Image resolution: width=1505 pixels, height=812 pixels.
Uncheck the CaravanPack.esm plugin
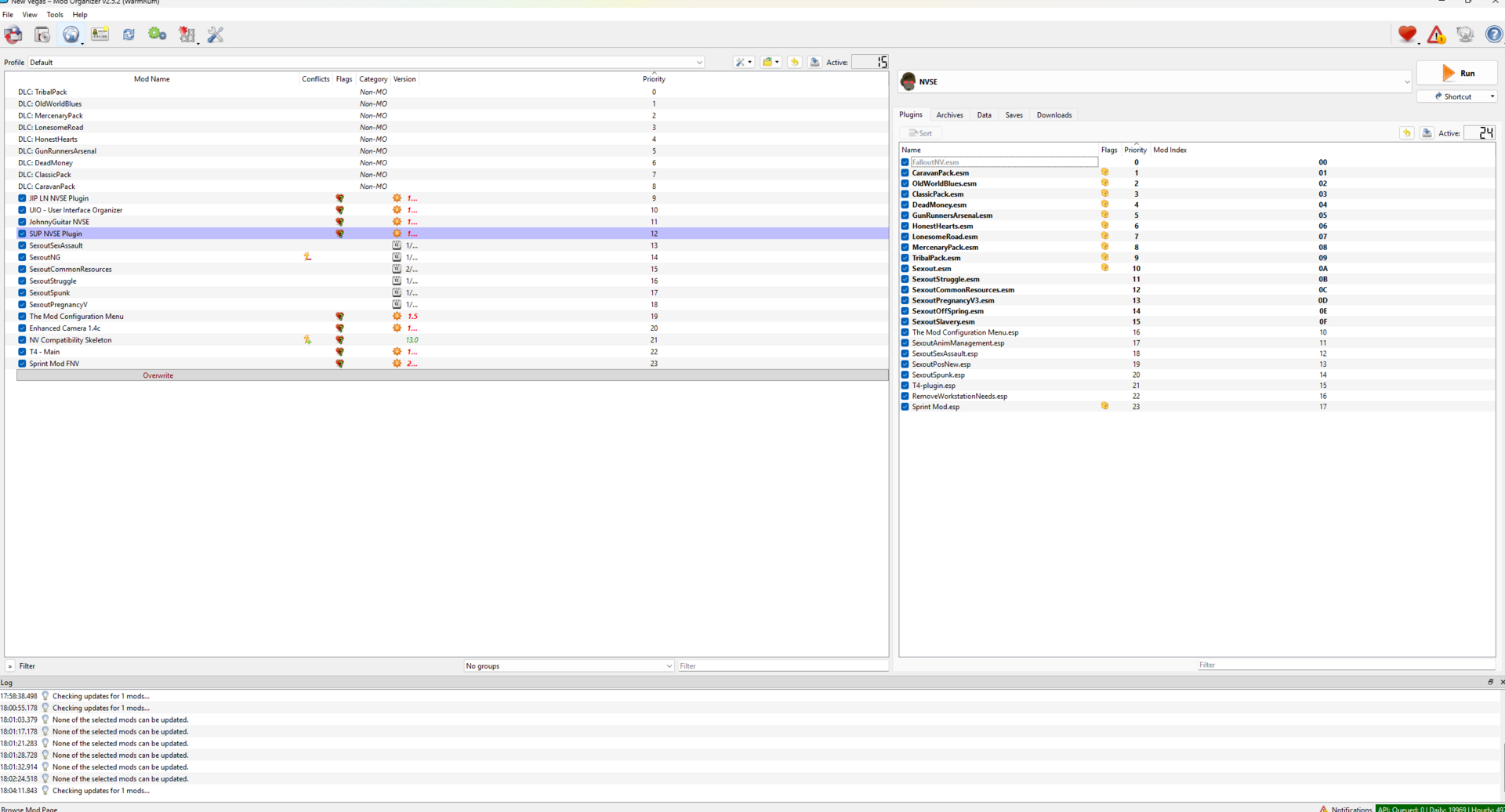(905, 173)
